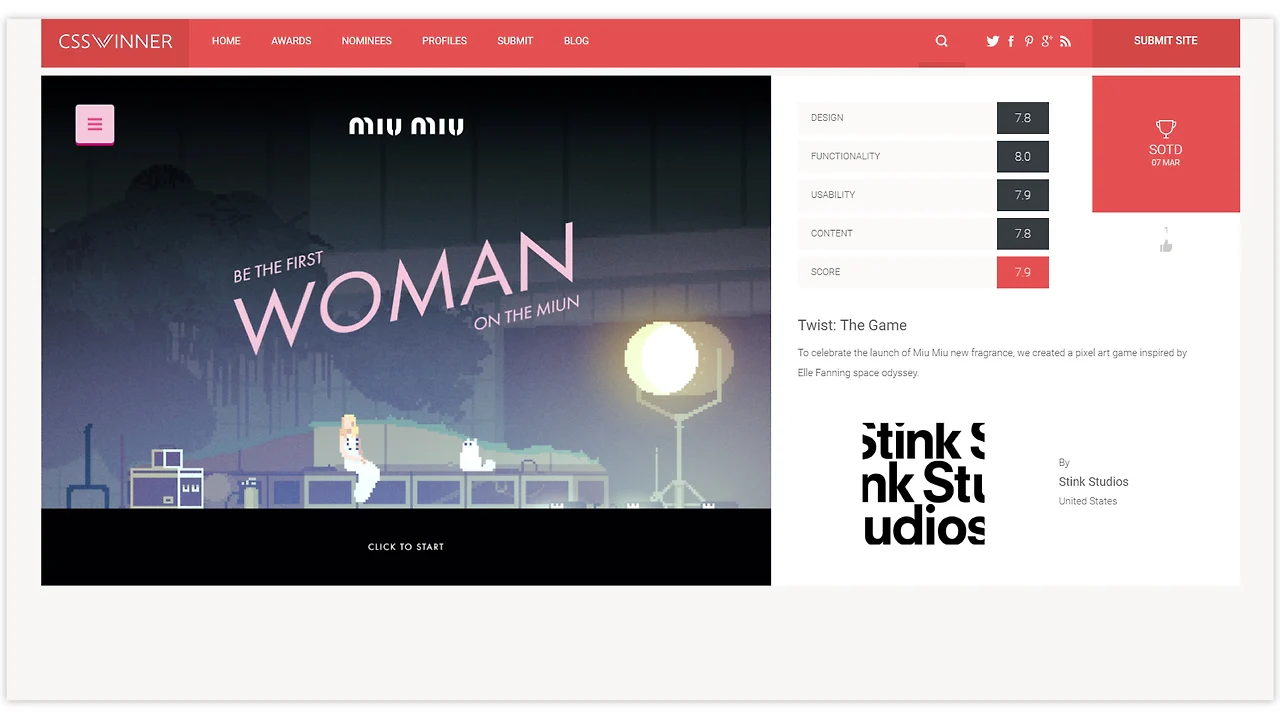Click the CSSWINNER logo

pyautogui.click(x=115, y=42)
